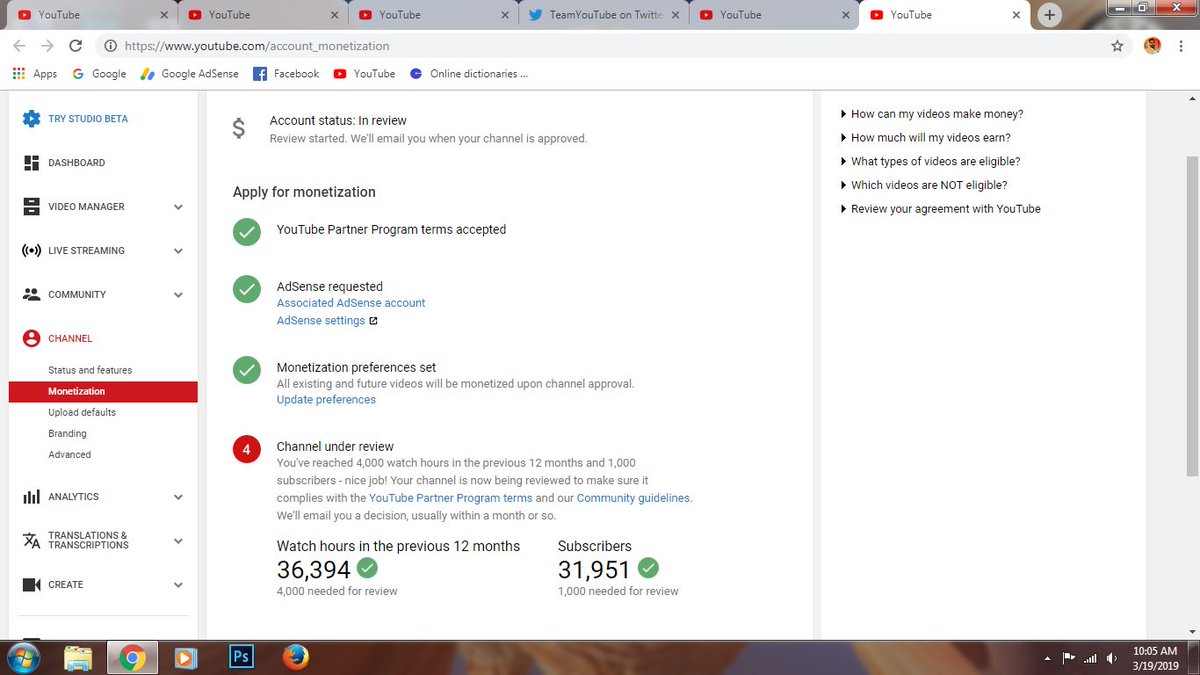Click the address bar URL field

coord(612,46)
